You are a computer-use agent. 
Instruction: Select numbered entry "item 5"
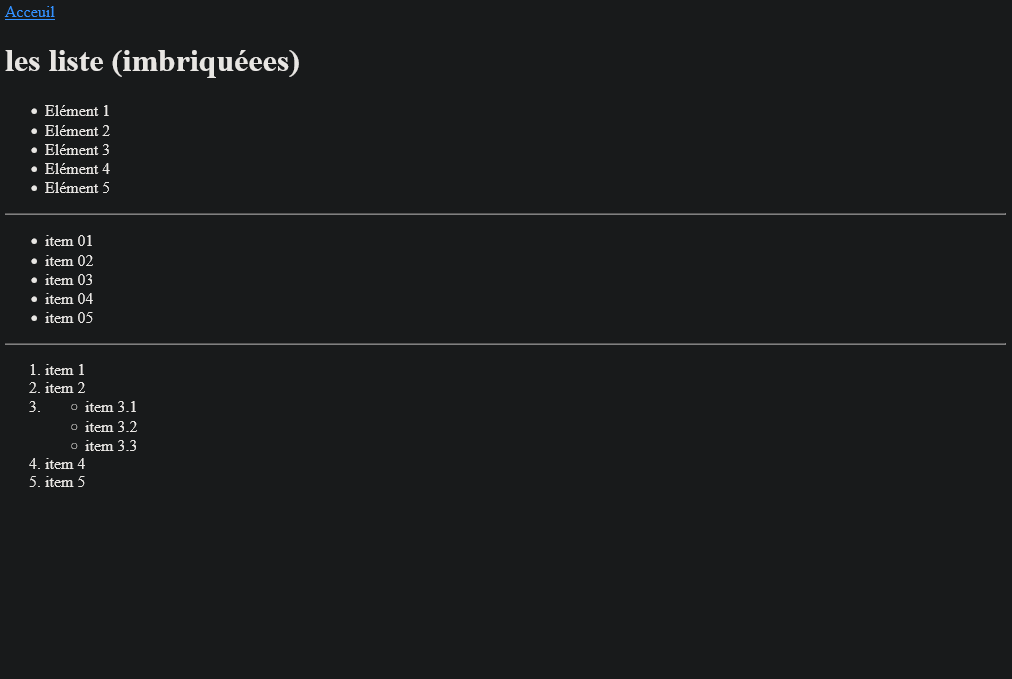point(65,482)
